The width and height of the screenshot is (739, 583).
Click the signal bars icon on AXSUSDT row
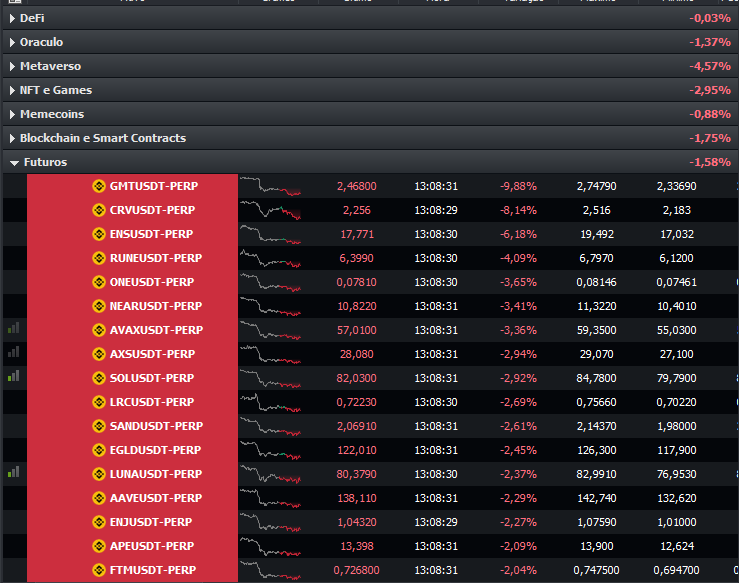tap(14, 352)
